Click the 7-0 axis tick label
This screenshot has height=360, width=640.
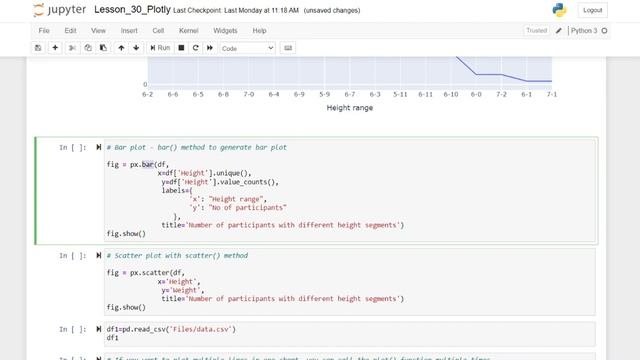tap(249, 94)
